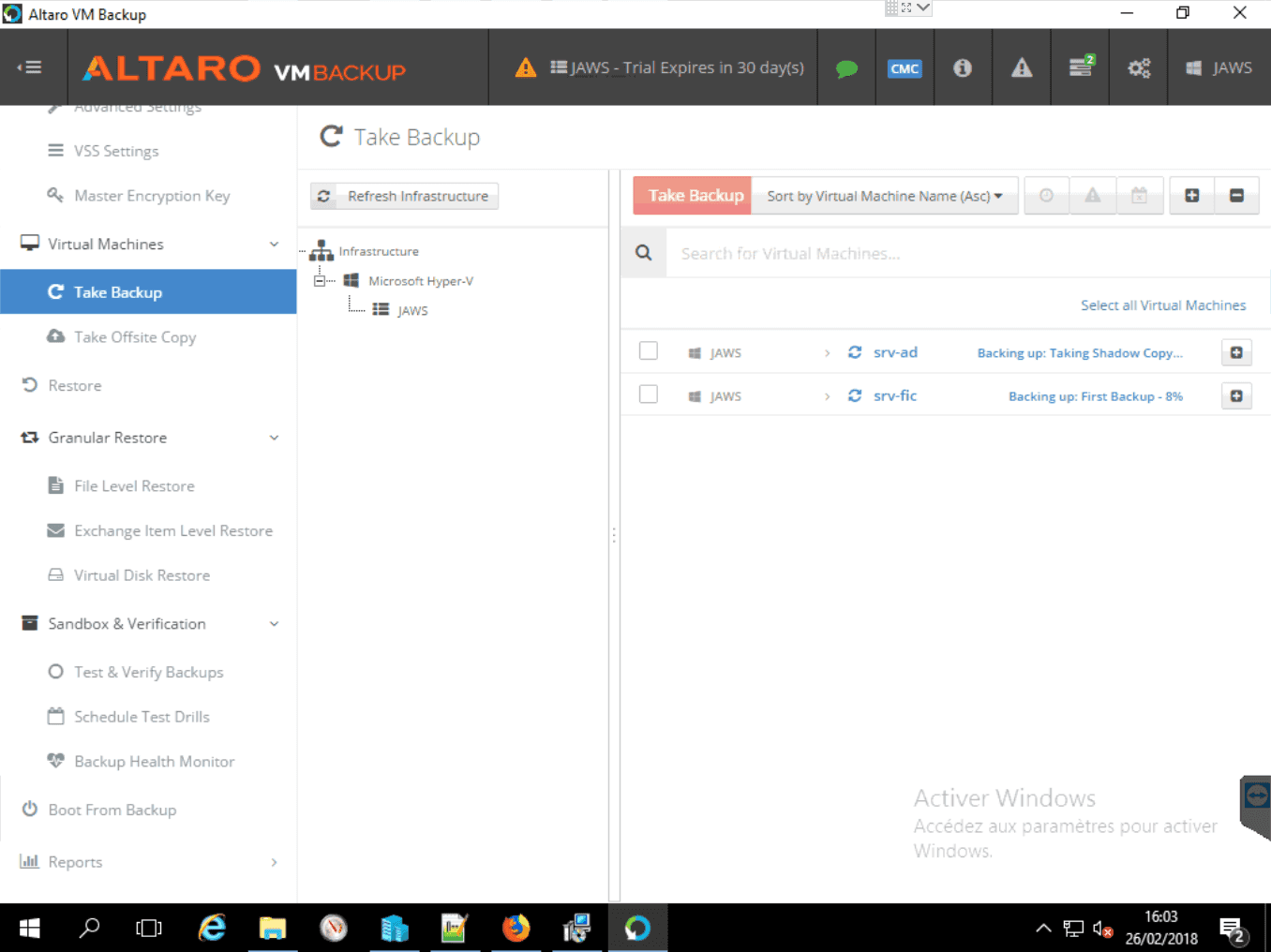Open Take Offsite Copy menu item
This screenshot has width=1271, height=952.
[x=135, y=337]
